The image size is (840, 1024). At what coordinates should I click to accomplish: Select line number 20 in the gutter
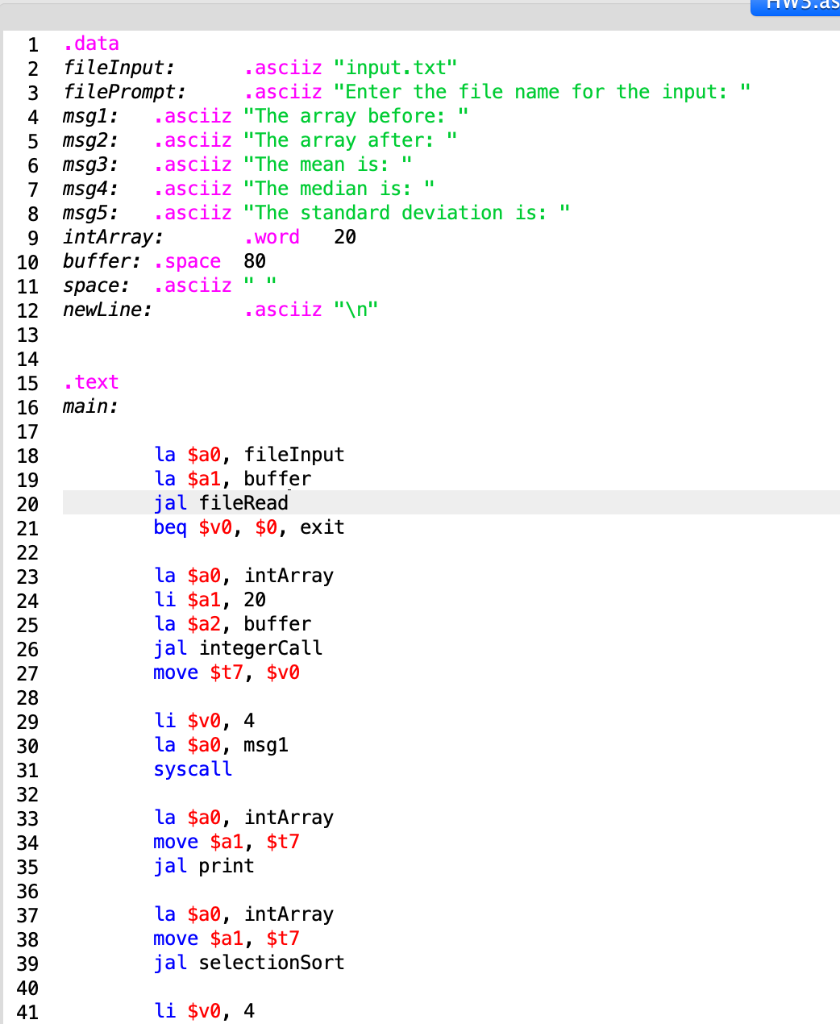(33, 503)
